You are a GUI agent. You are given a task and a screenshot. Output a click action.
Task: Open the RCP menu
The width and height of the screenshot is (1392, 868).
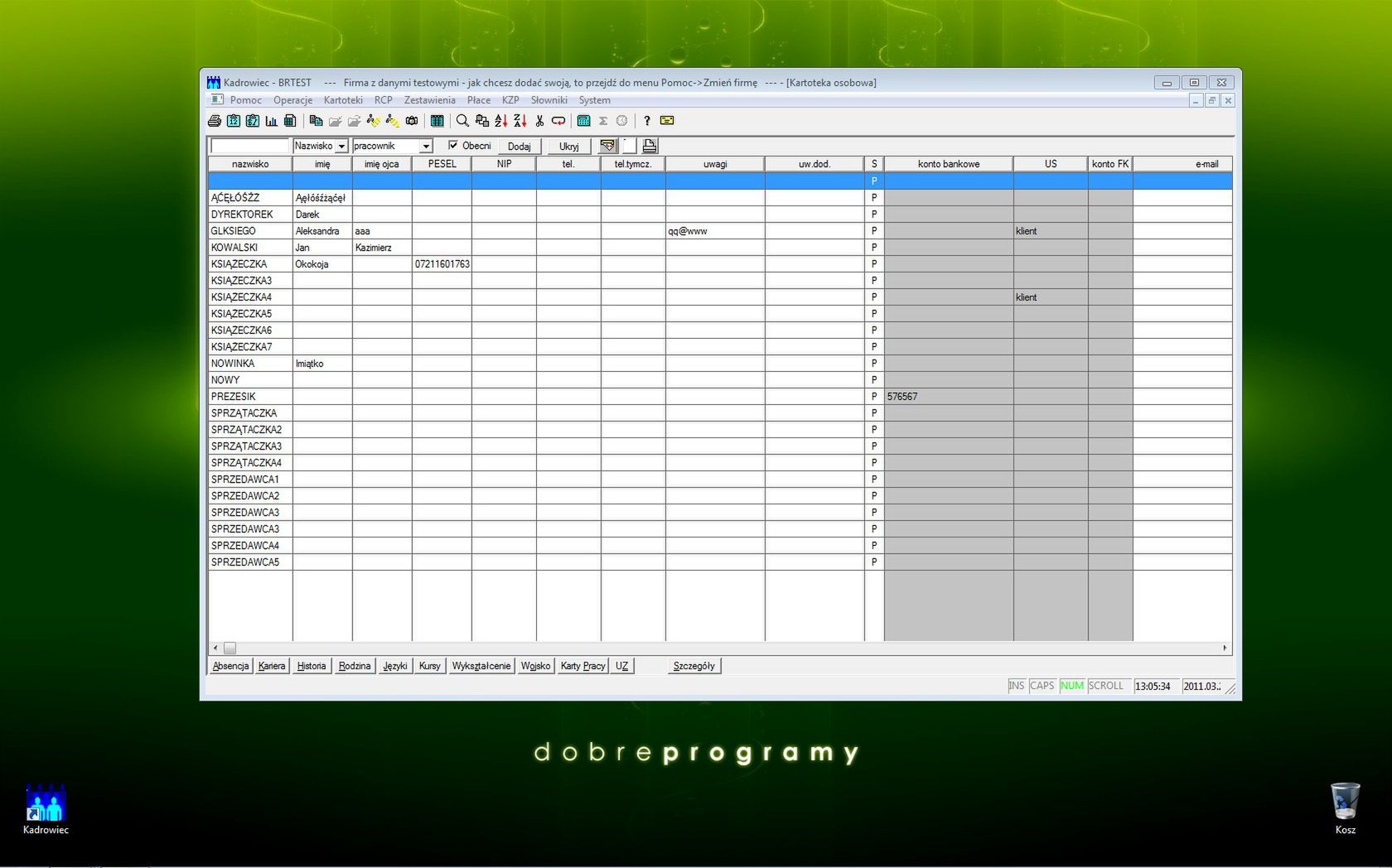click(x=383, y=100)
